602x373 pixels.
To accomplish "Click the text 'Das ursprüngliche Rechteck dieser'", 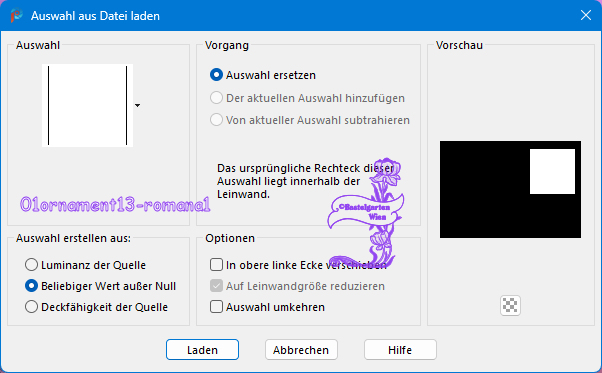I will (x=306, y=168).
